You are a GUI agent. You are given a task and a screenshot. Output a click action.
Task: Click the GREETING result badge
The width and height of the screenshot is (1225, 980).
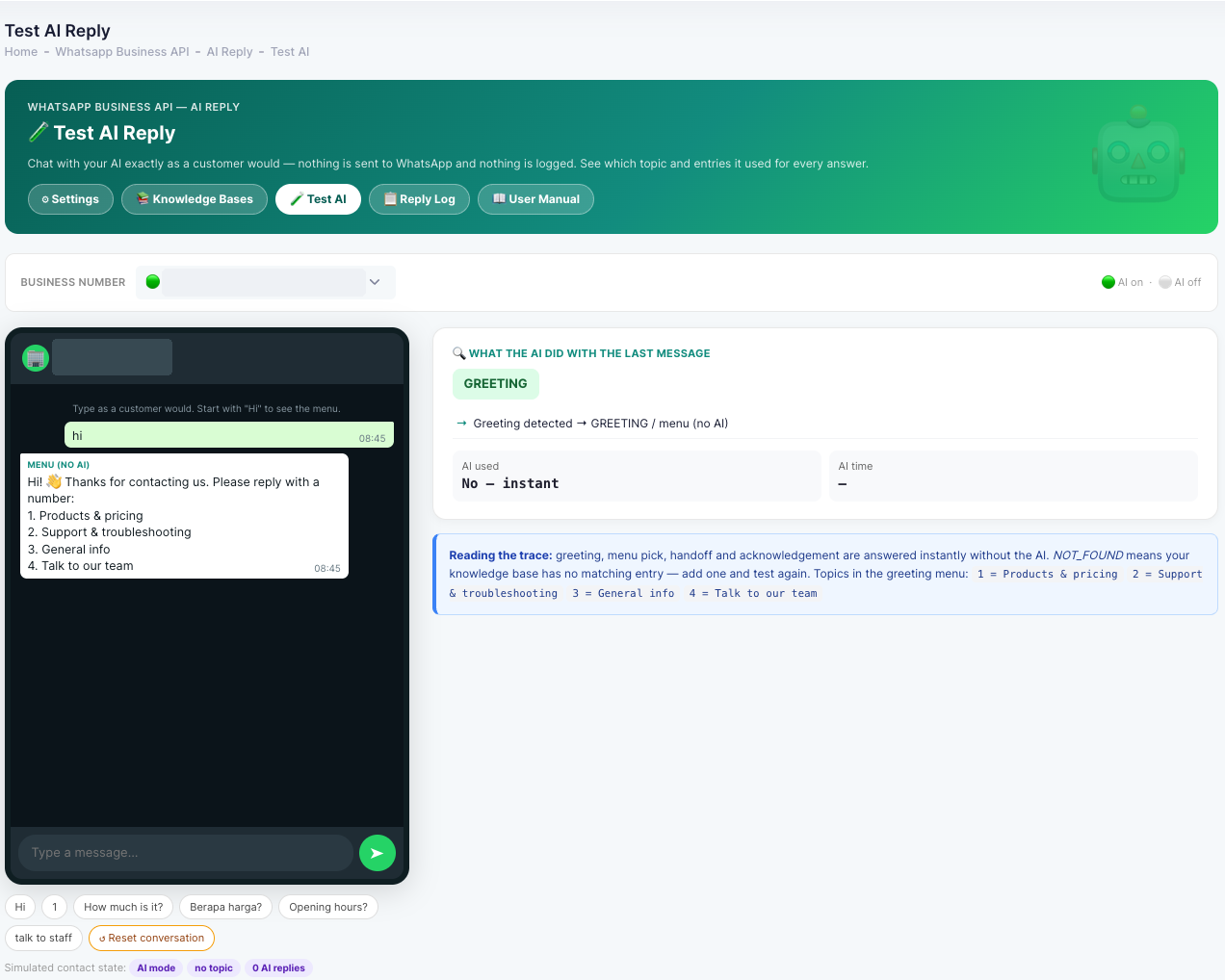pos(496,383)
